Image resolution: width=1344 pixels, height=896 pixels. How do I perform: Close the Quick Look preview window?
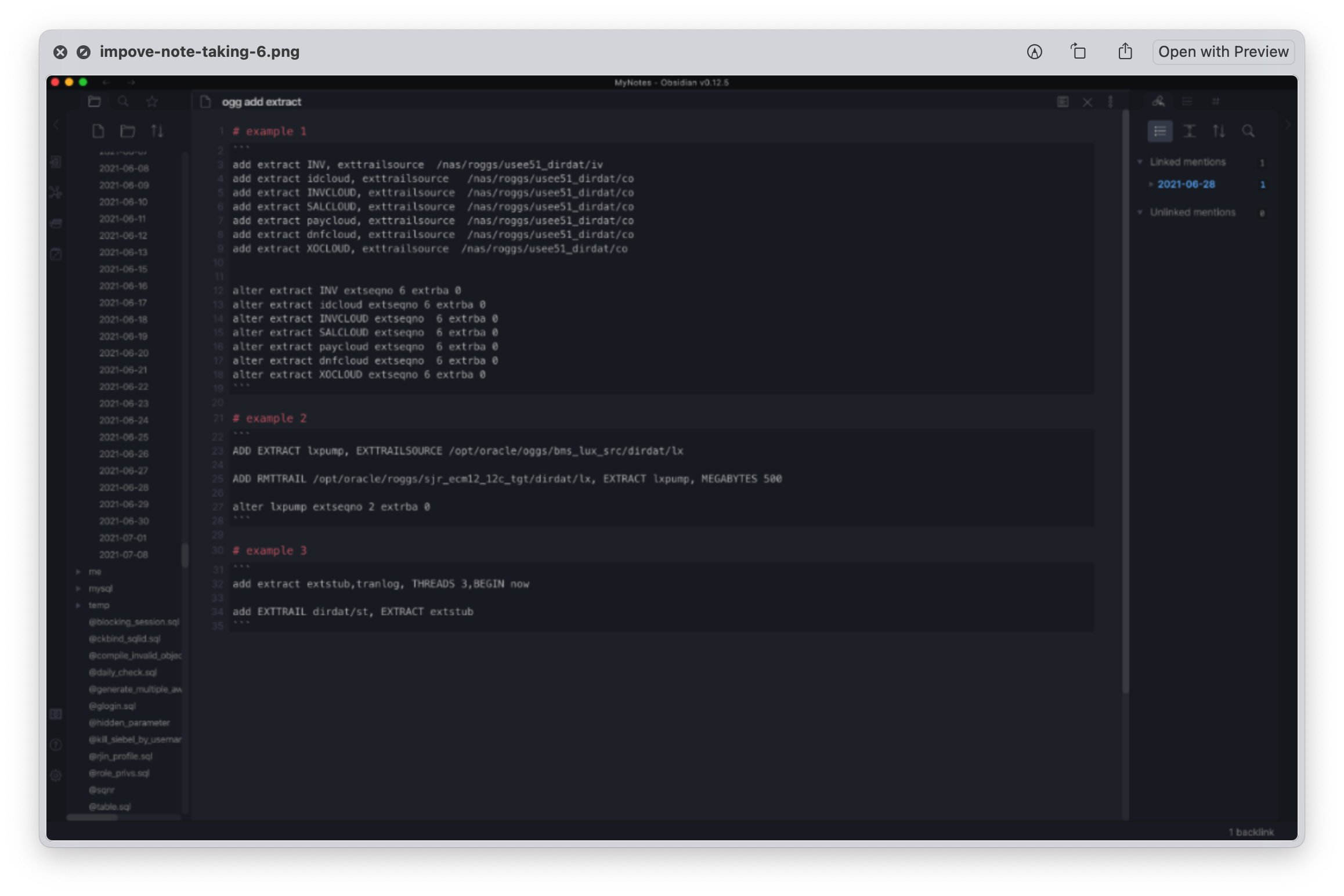pos(60,52)
